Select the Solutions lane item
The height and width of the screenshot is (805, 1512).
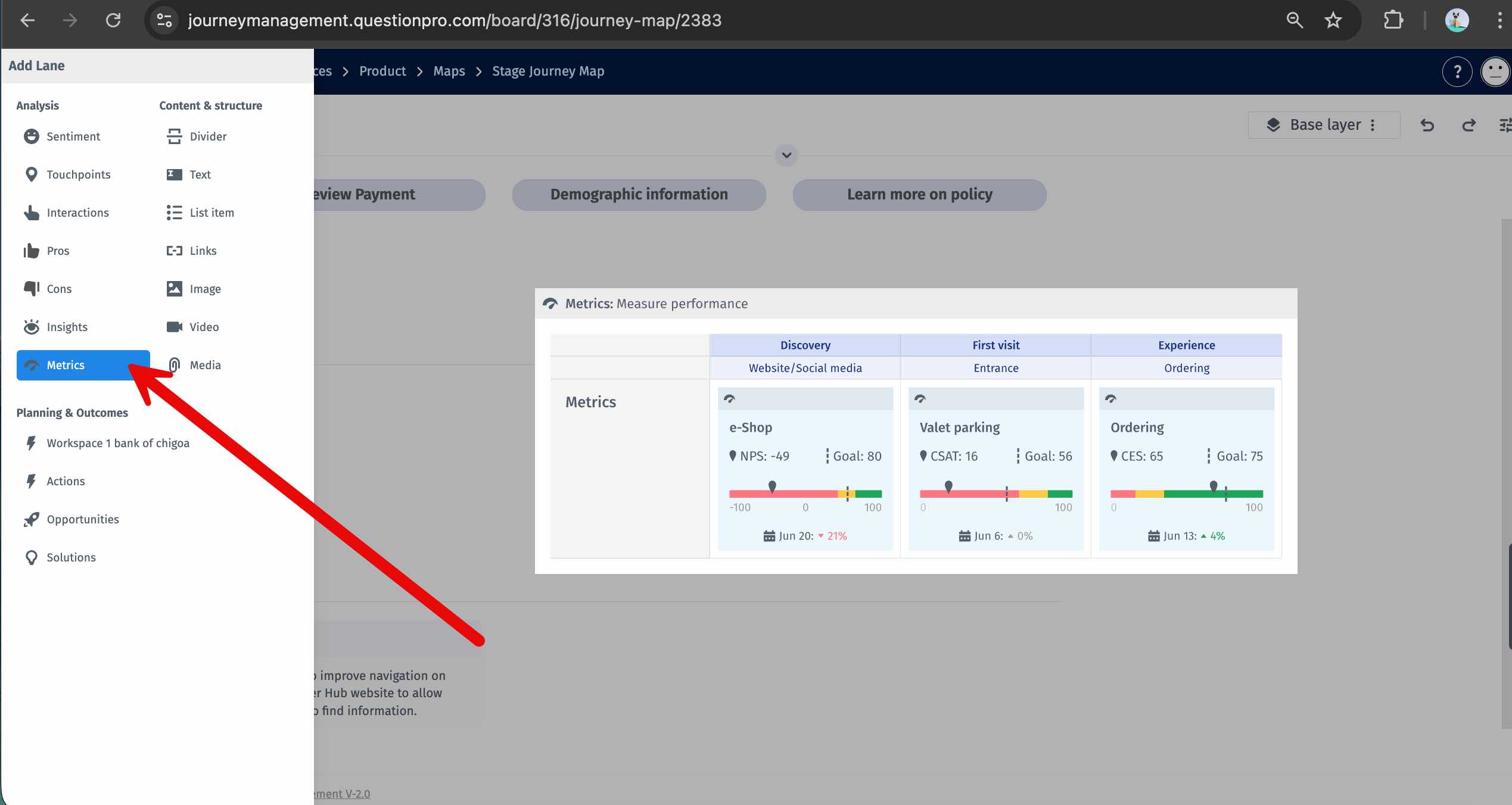pos(70,557)
